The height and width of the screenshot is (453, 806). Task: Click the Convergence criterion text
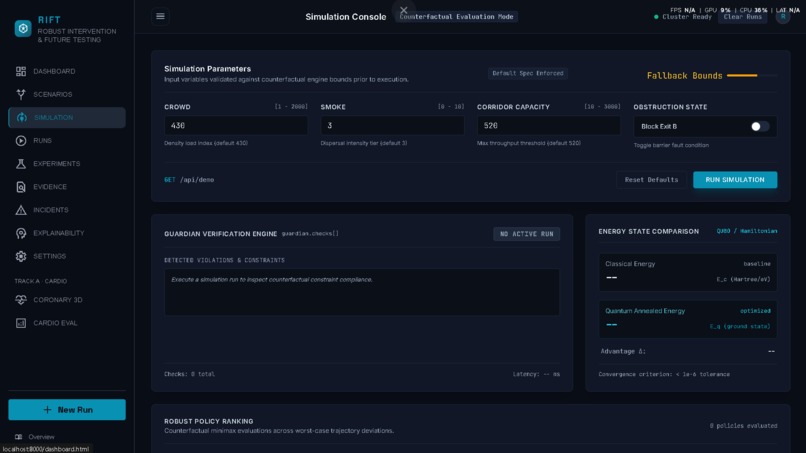[664, 375]
